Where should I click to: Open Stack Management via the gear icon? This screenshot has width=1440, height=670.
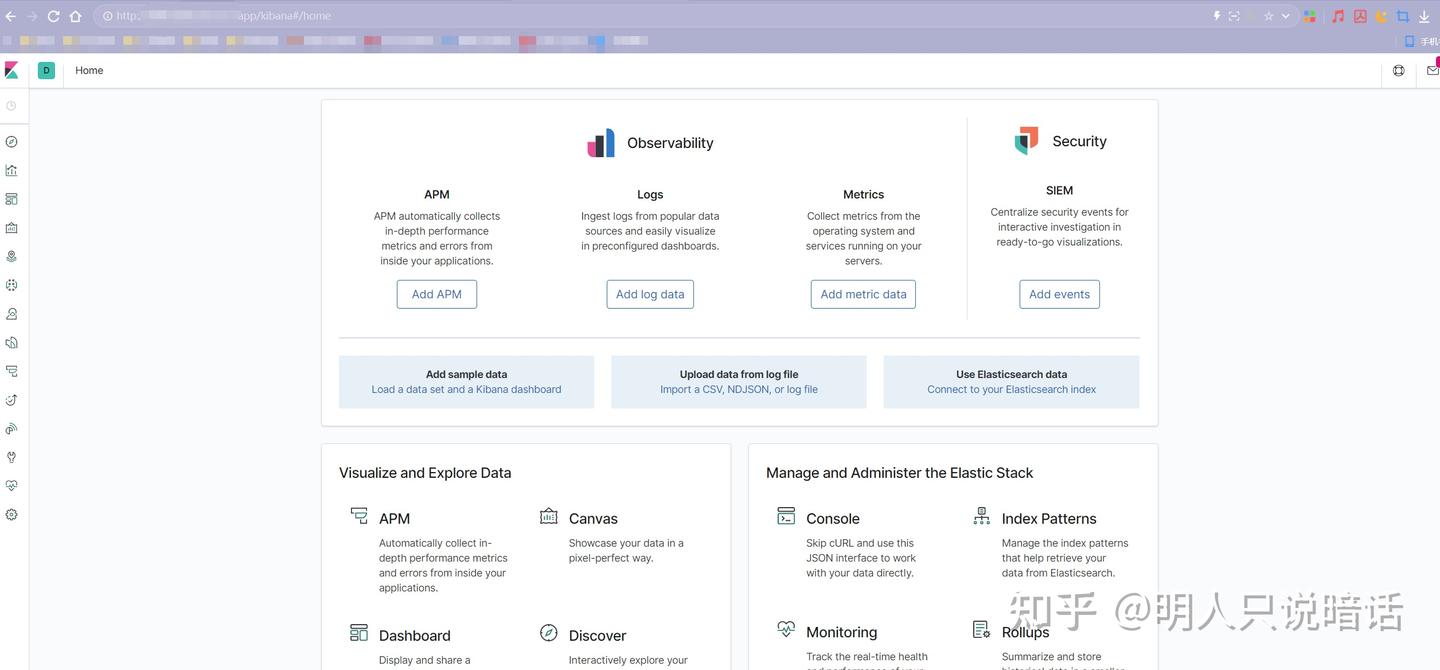coord(11,513)
